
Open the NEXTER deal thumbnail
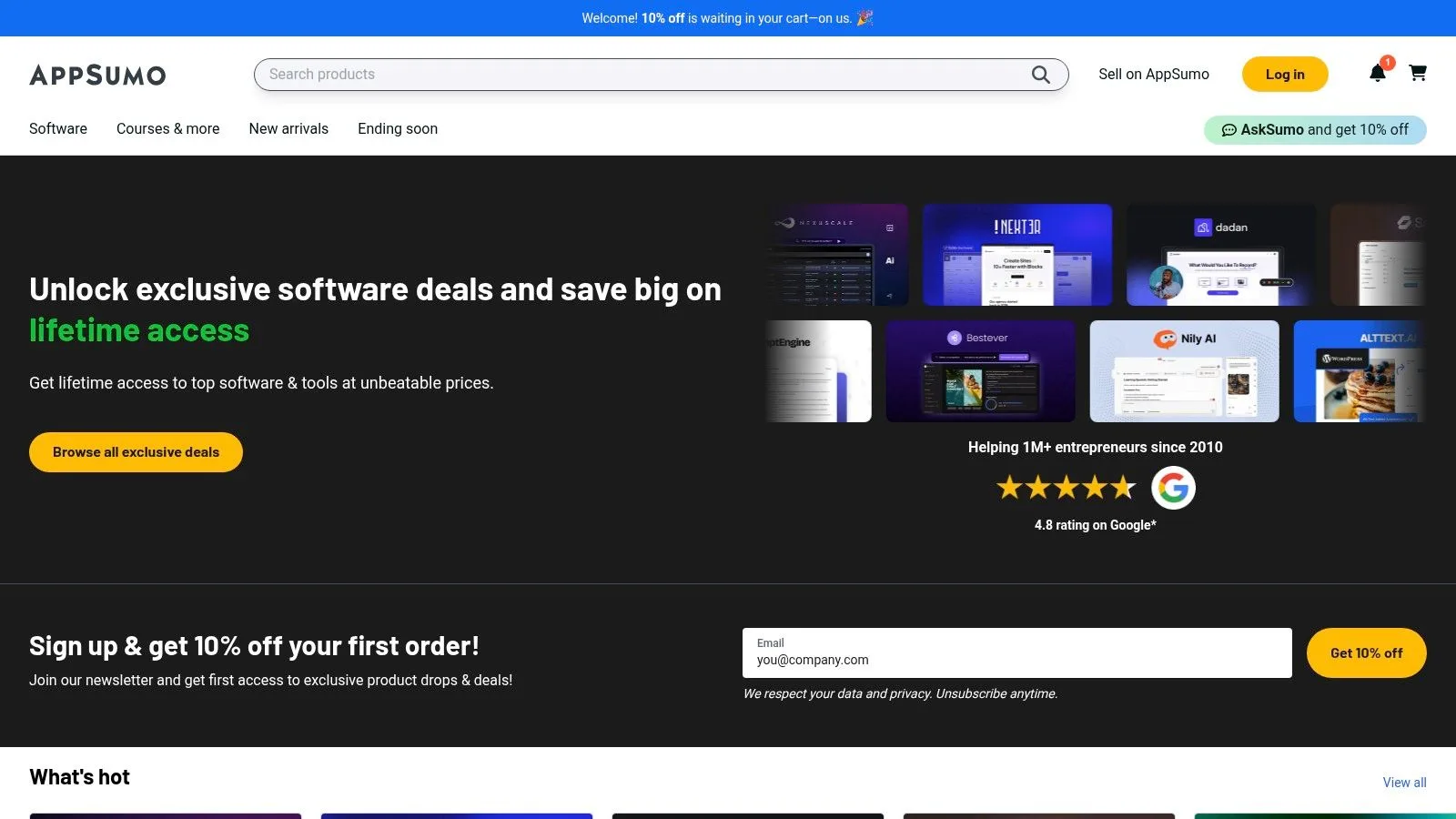click(x=1017, y=255)
